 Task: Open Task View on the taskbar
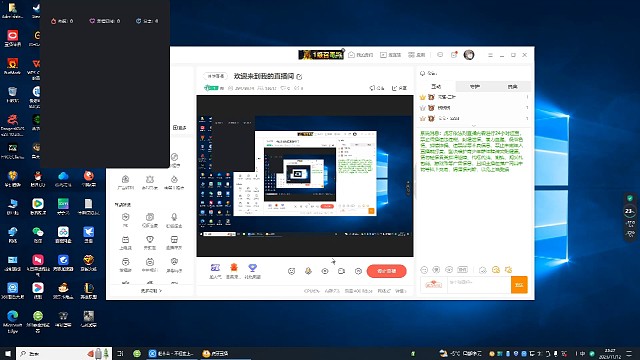click(x=120, y=353)
